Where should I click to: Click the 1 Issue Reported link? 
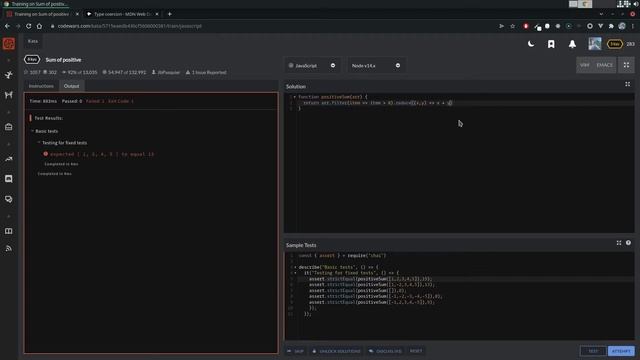coord(206,72)
